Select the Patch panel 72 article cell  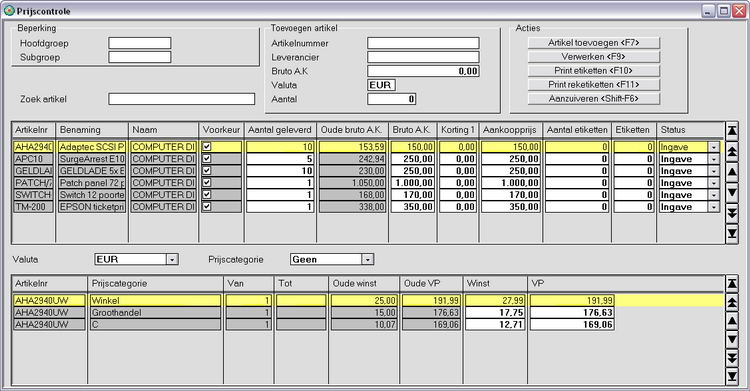pyautogui.click(x=92, y=183)
